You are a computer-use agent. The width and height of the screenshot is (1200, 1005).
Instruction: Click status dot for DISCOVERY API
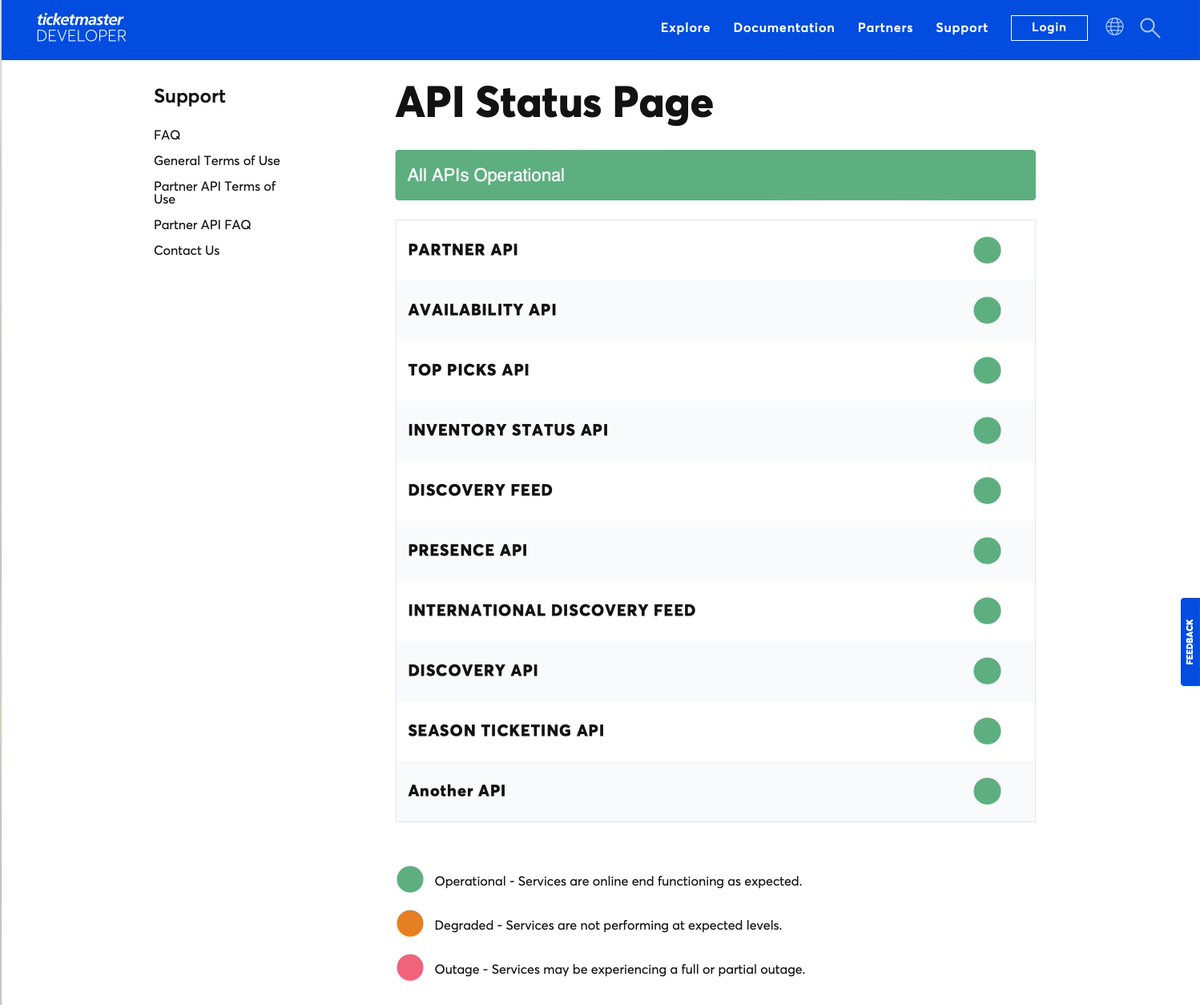pos(987,670)
